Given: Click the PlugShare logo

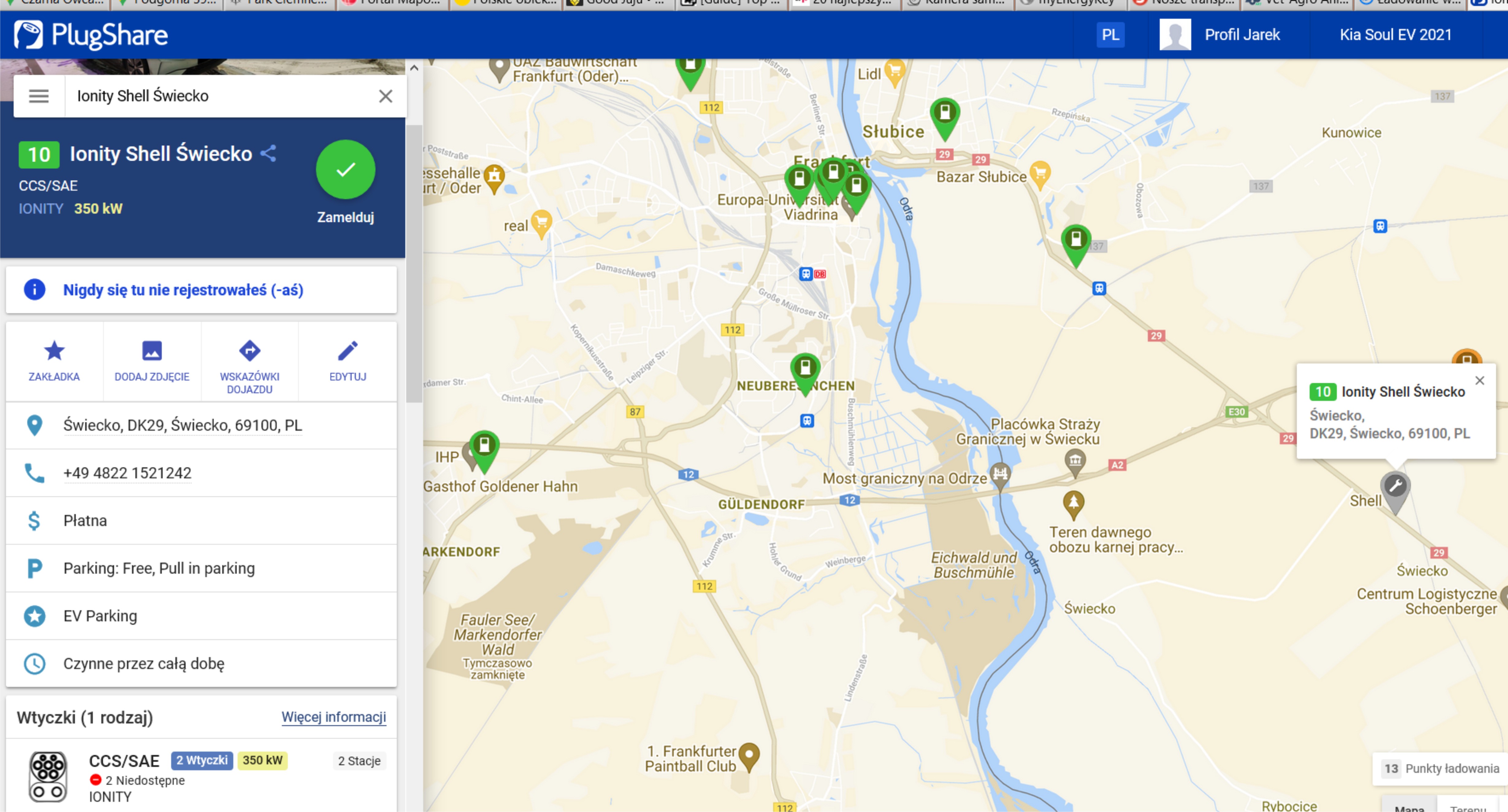Looking at the screenshot, I should coord(91,35).
